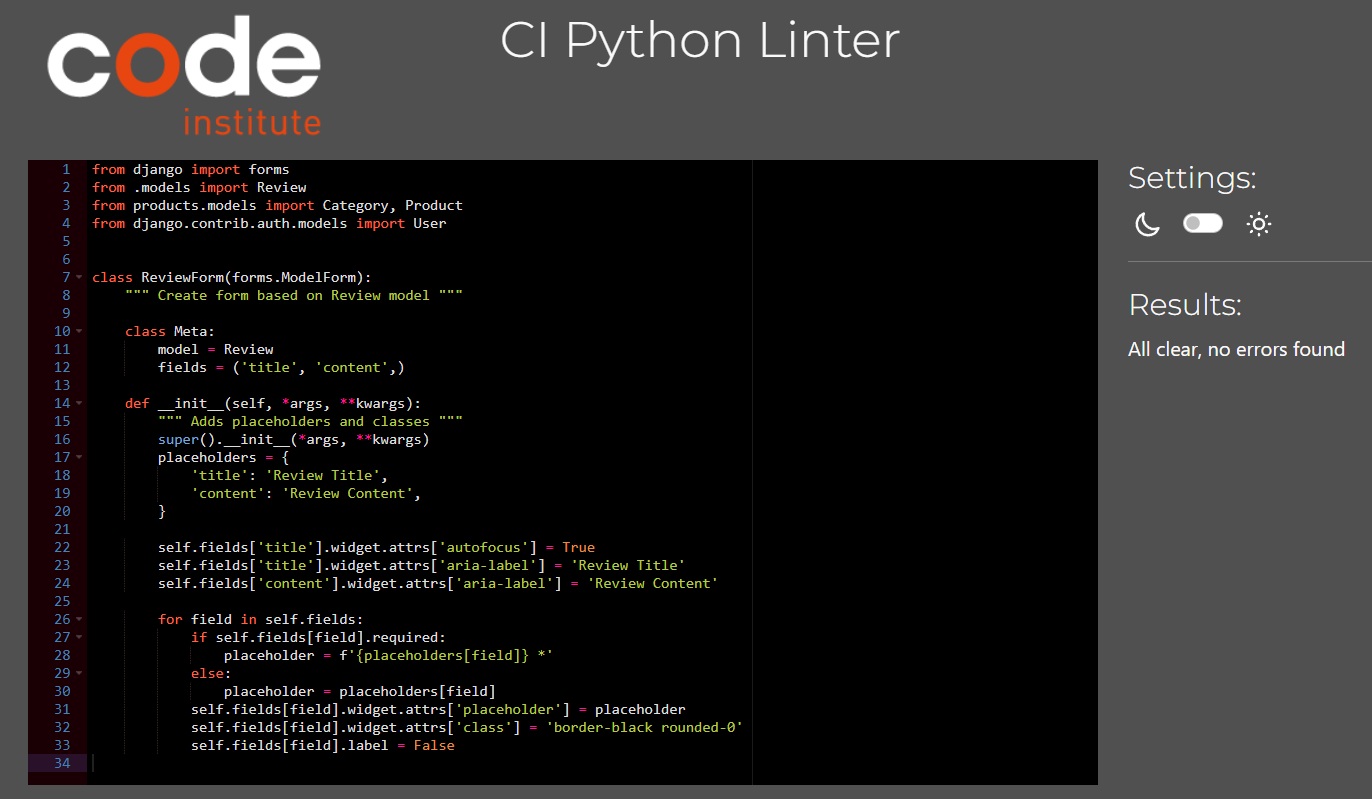
Task: Click the sun light-mode icon
Action: (x=1259, y=224)
